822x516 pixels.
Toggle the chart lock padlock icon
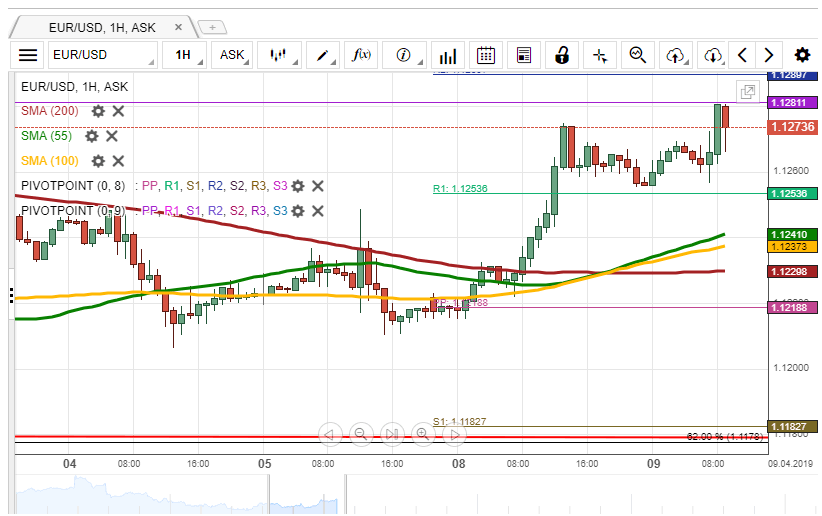pyautogui.click(x=562, y=55)
